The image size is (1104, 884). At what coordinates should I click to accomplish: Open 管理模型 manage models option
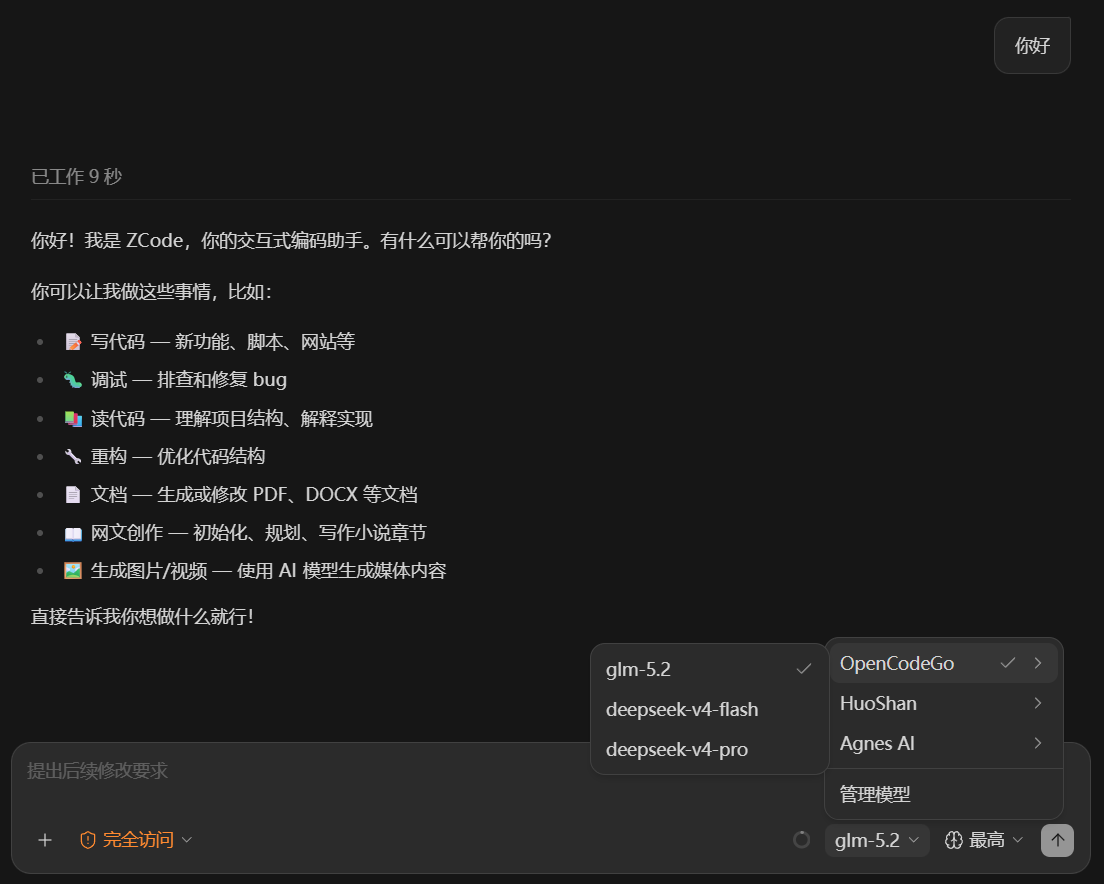point(943,795)
